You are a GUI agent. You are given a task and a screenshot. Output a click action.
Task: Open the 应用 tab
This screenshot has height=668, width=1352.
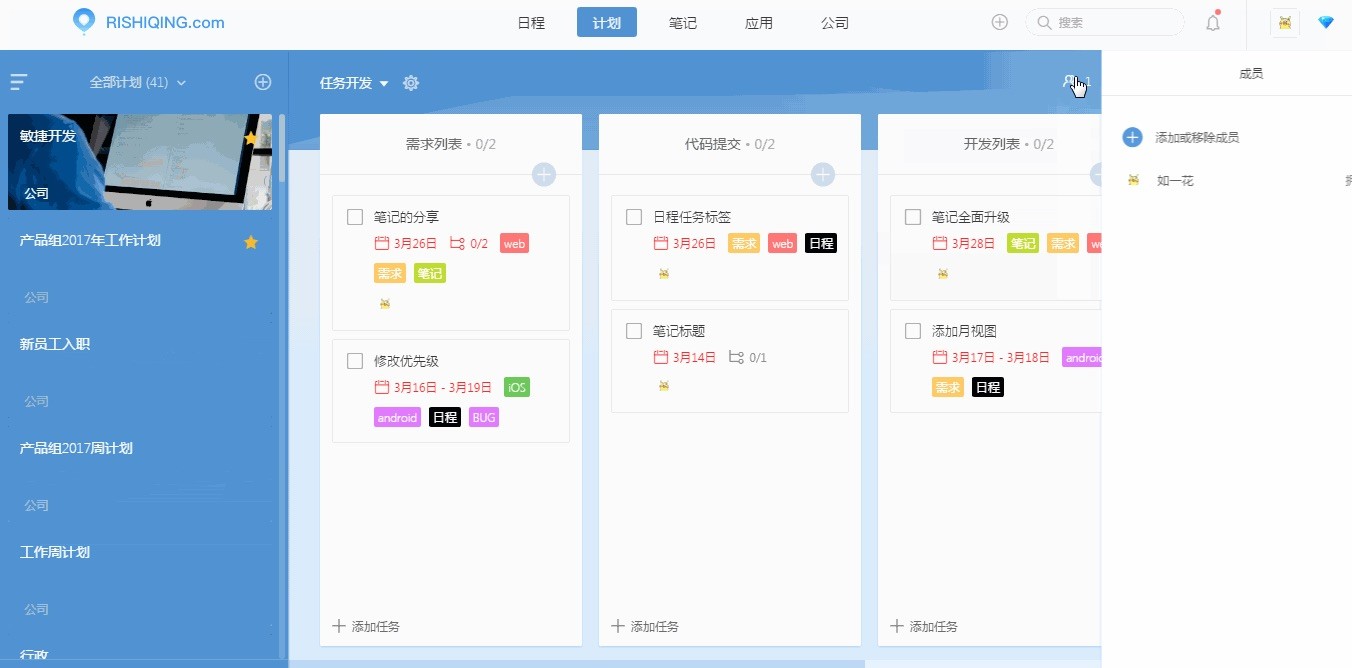tap(759, 22)
